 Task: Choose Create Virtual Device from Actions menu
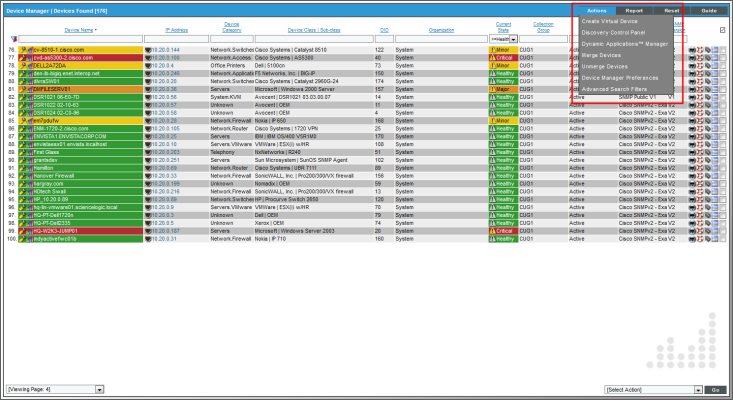tap(611, 20)
